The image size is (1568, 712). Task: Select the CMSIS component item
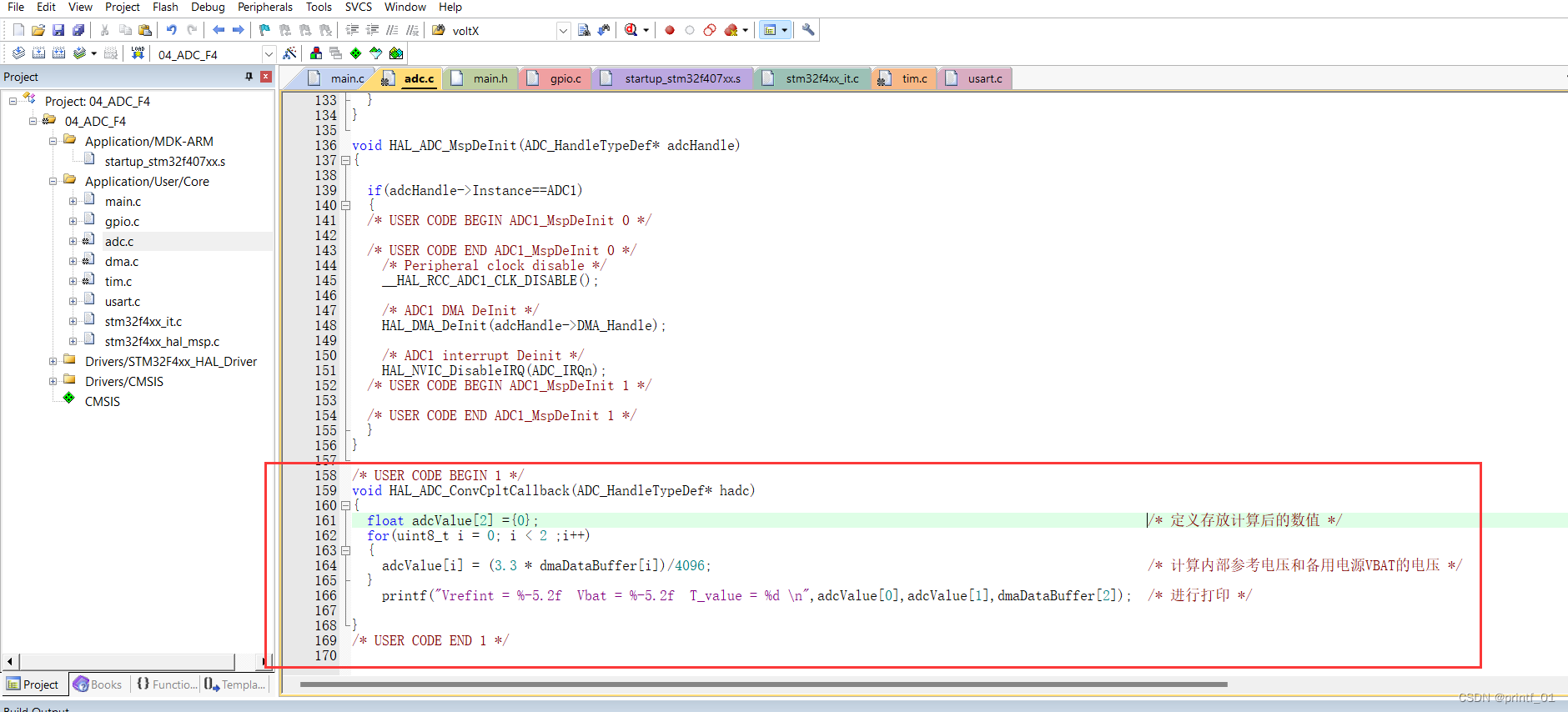[x=103, y=402]
